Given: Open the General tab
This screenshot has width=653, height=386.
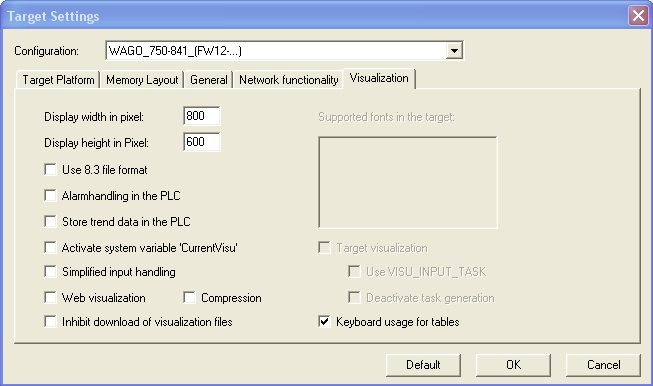Looking at the screenshot, I should click(209, 80).
